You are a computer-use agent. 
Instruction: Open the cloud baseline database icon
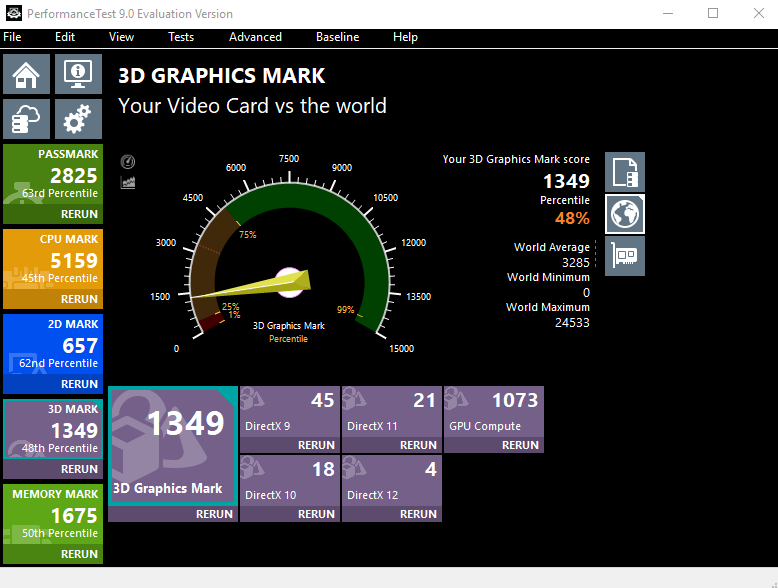click(x=26, y=119)
